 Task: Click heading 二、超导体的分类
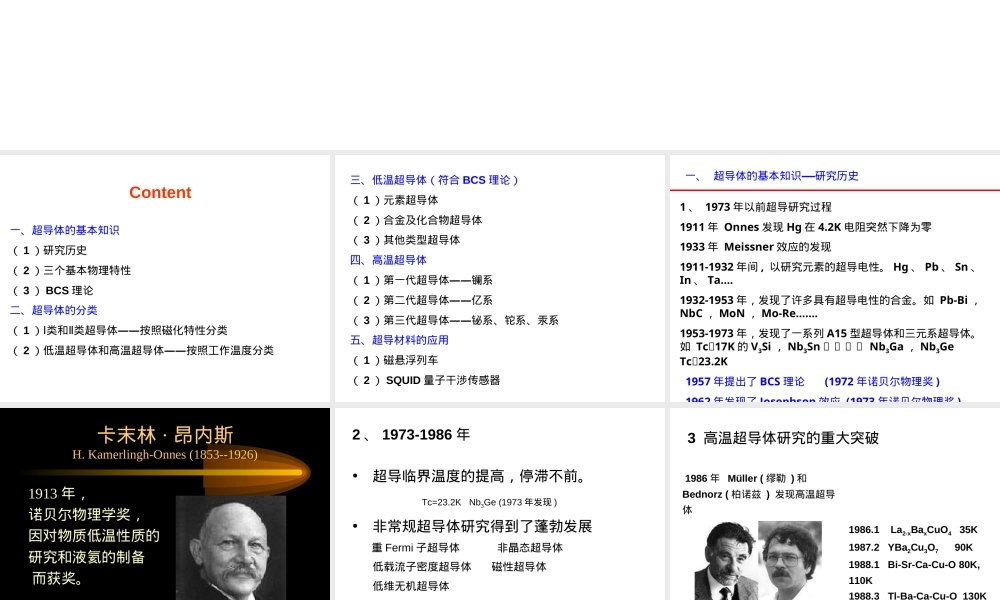point(54,311)
